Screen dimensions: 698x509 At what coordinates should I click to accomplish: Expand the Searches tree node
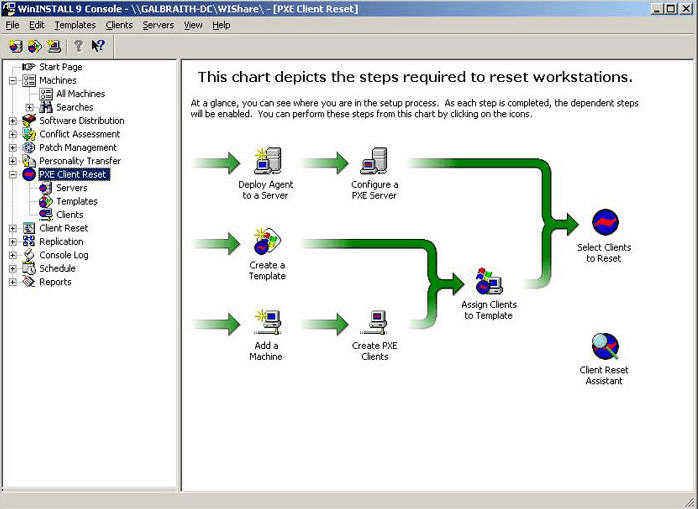click(29, 107)
